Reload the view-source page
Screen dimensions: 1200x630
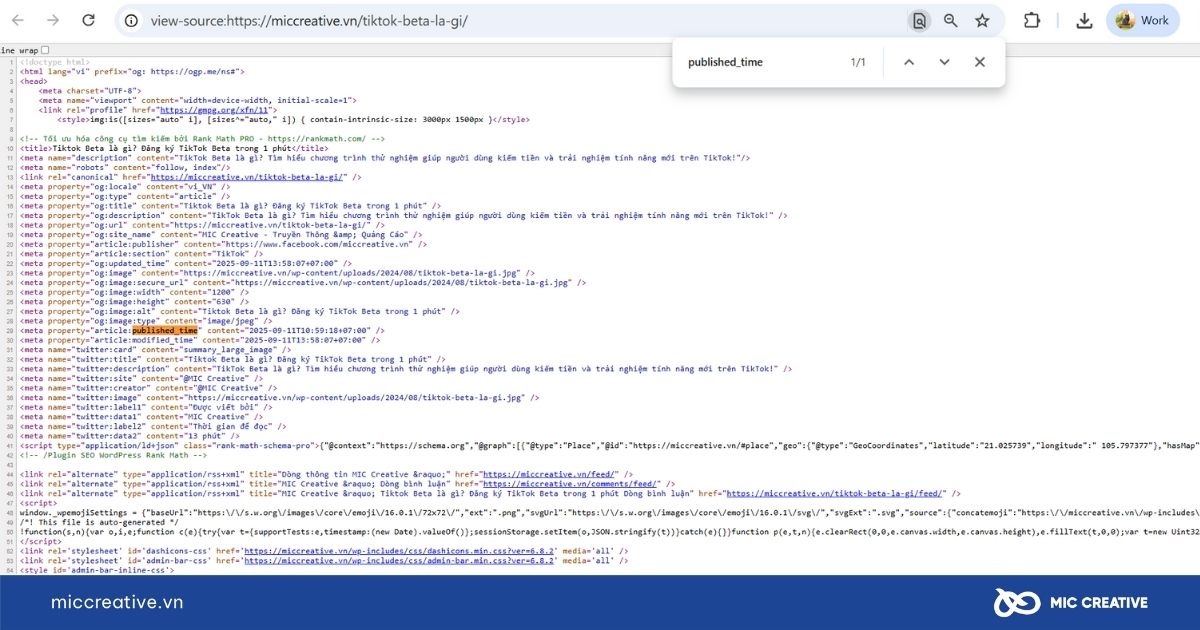coord(88,20)
